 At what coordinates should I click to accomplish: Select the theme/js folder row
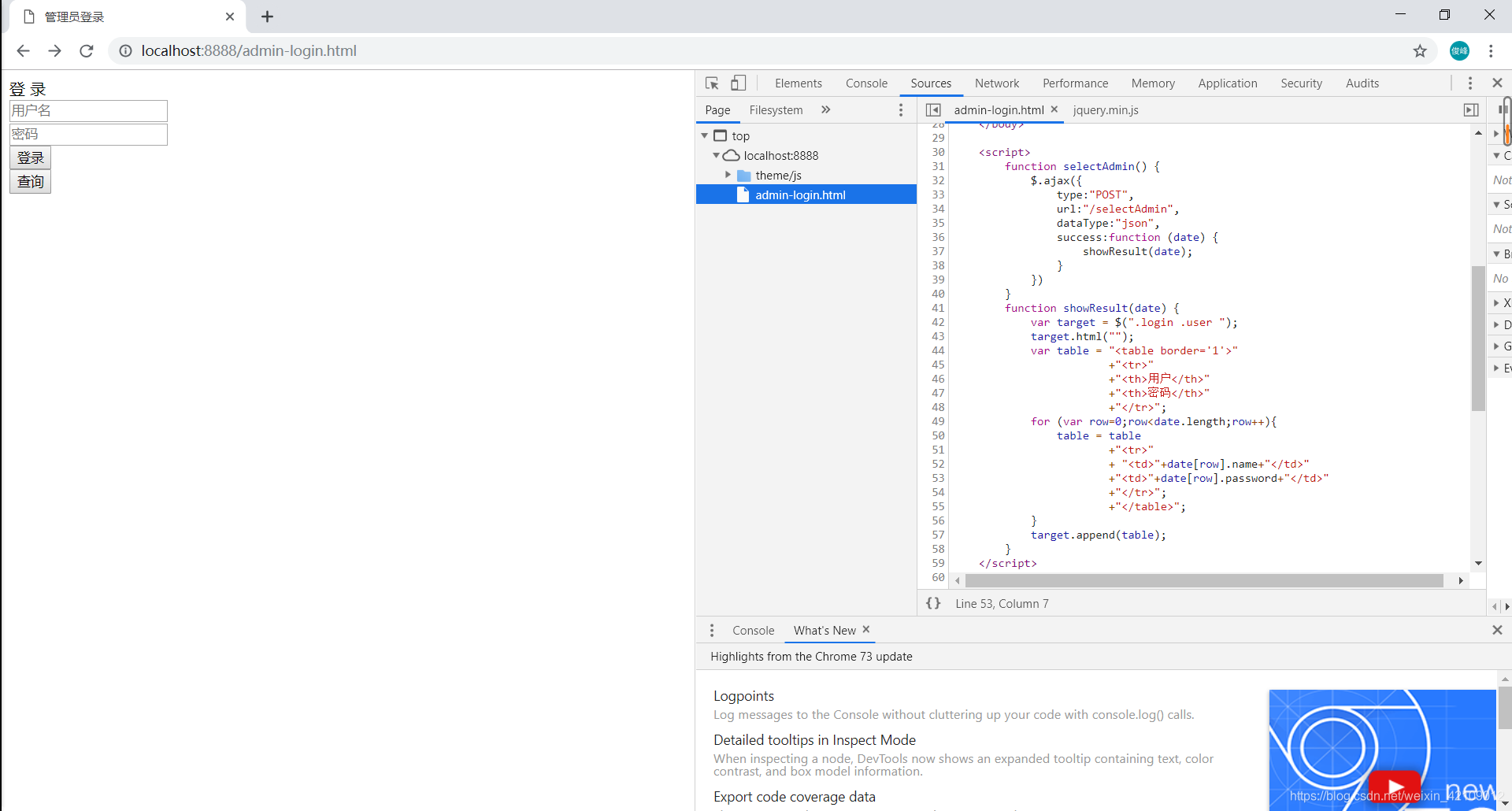pyautogui.click(x=806, y=176)
